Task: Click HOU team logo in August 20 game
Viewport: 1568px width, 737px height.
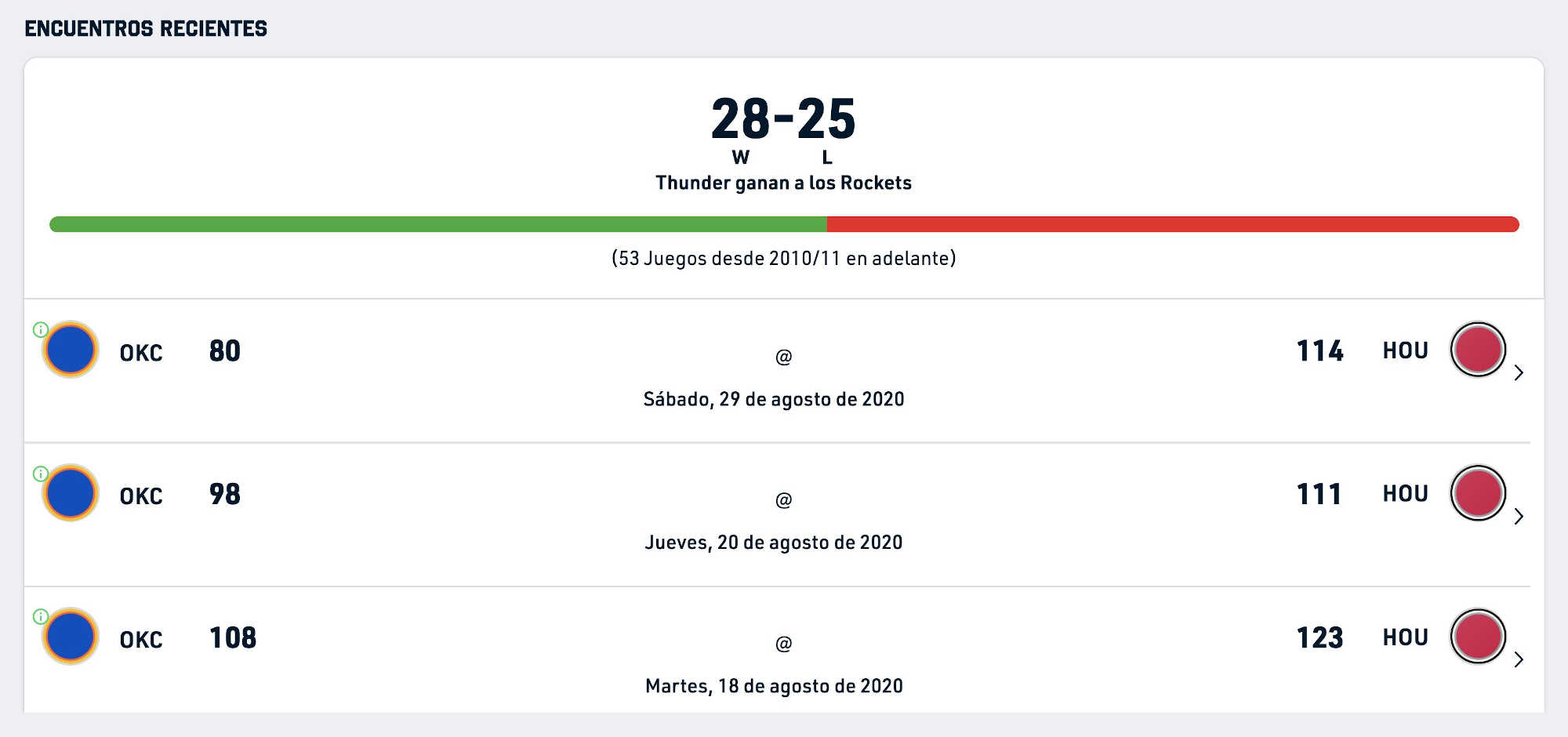Action: (1478, 493)
